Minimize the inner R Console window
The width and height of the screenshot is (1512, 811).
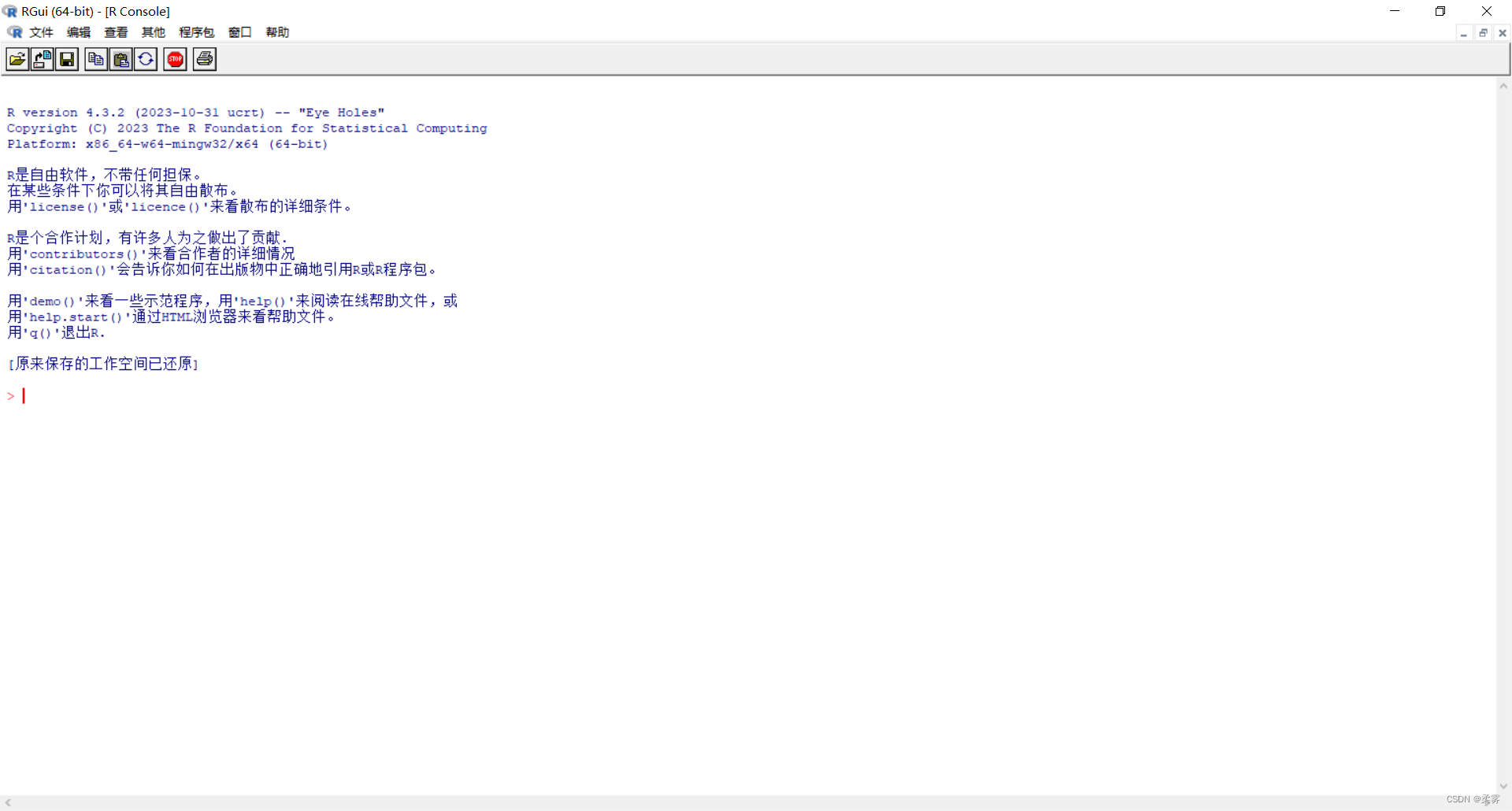point(1463,33)
